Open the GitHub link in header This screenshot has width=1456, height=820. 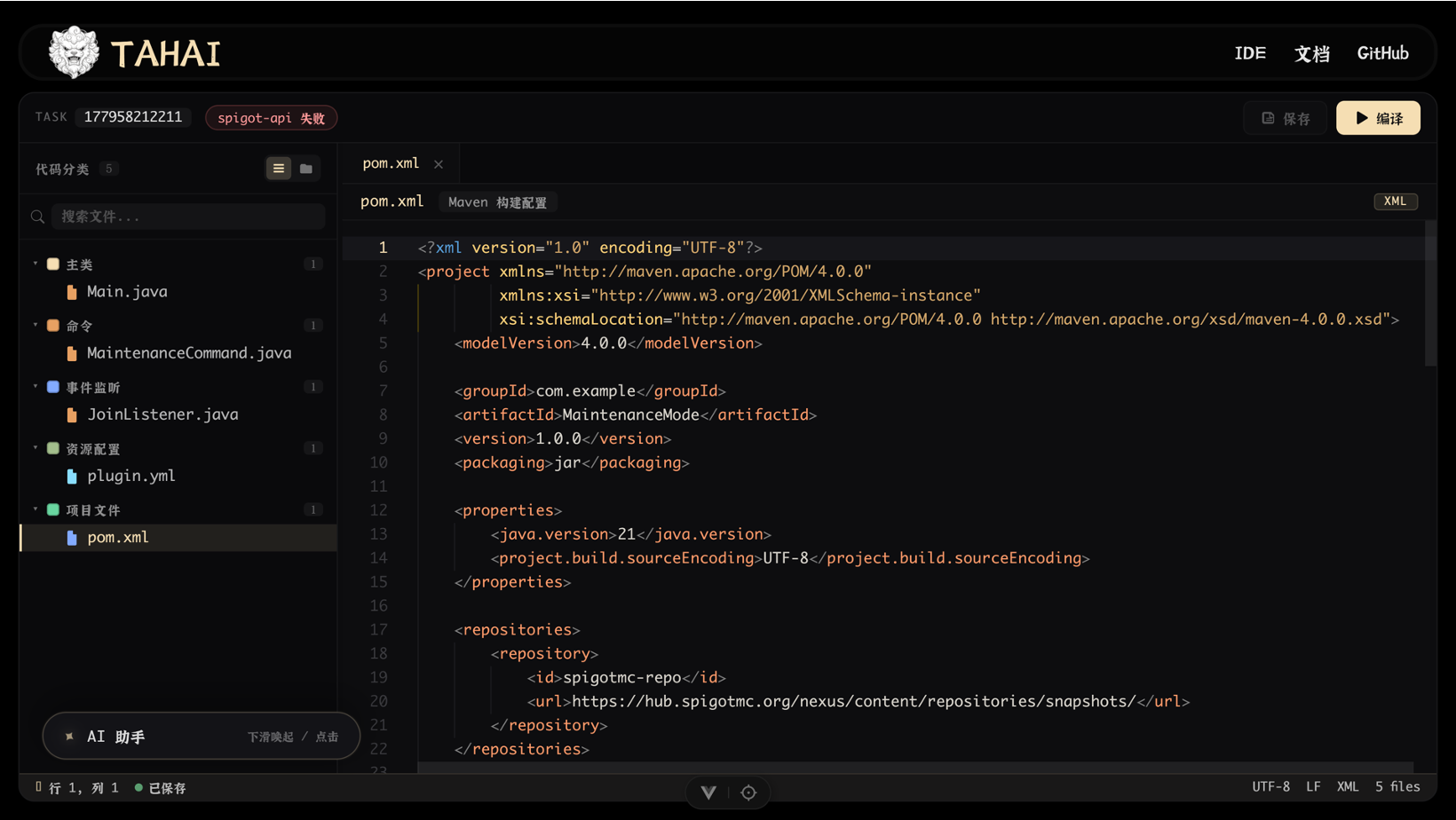coord(1382,53)
